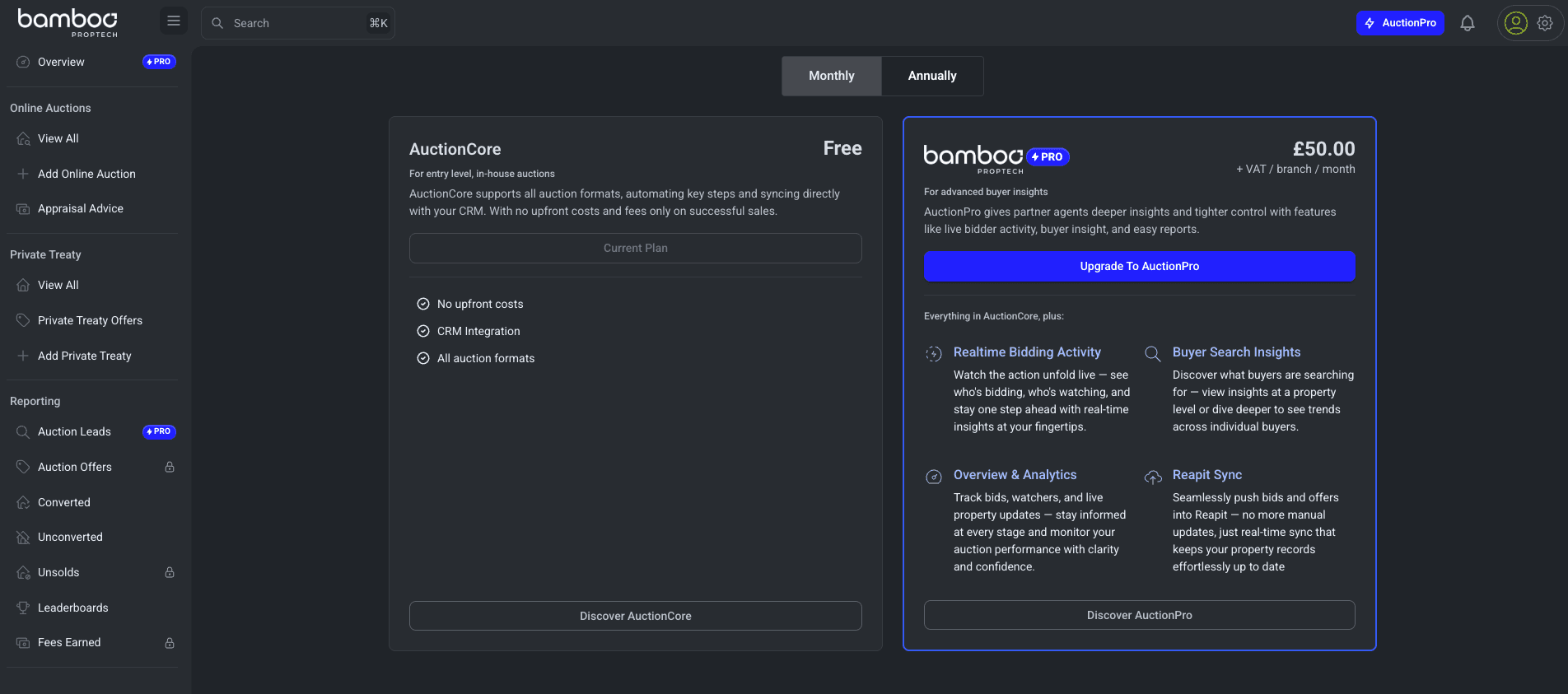The width and height of the screenshot is (1568, 694).
Task: Select the Monthly billing option
Action: 831,76
